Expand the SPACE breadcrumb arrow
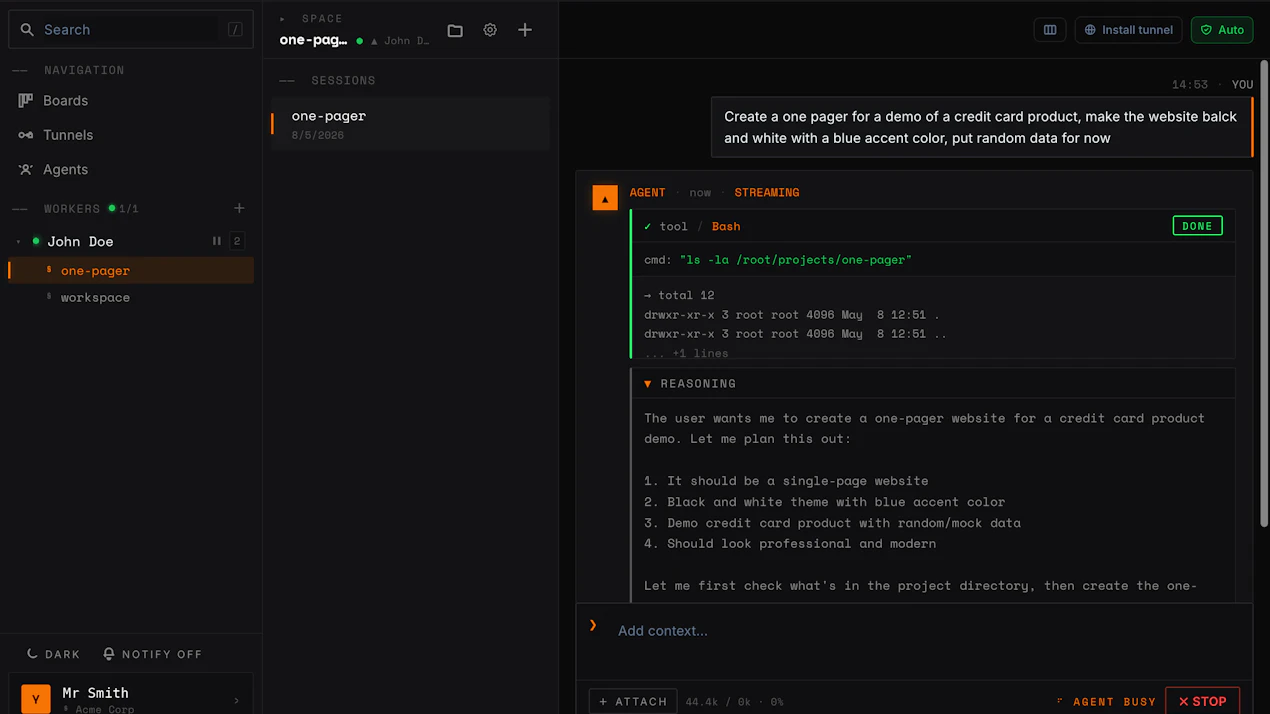This screenshot has width=1270, height=714. [283, 19]
